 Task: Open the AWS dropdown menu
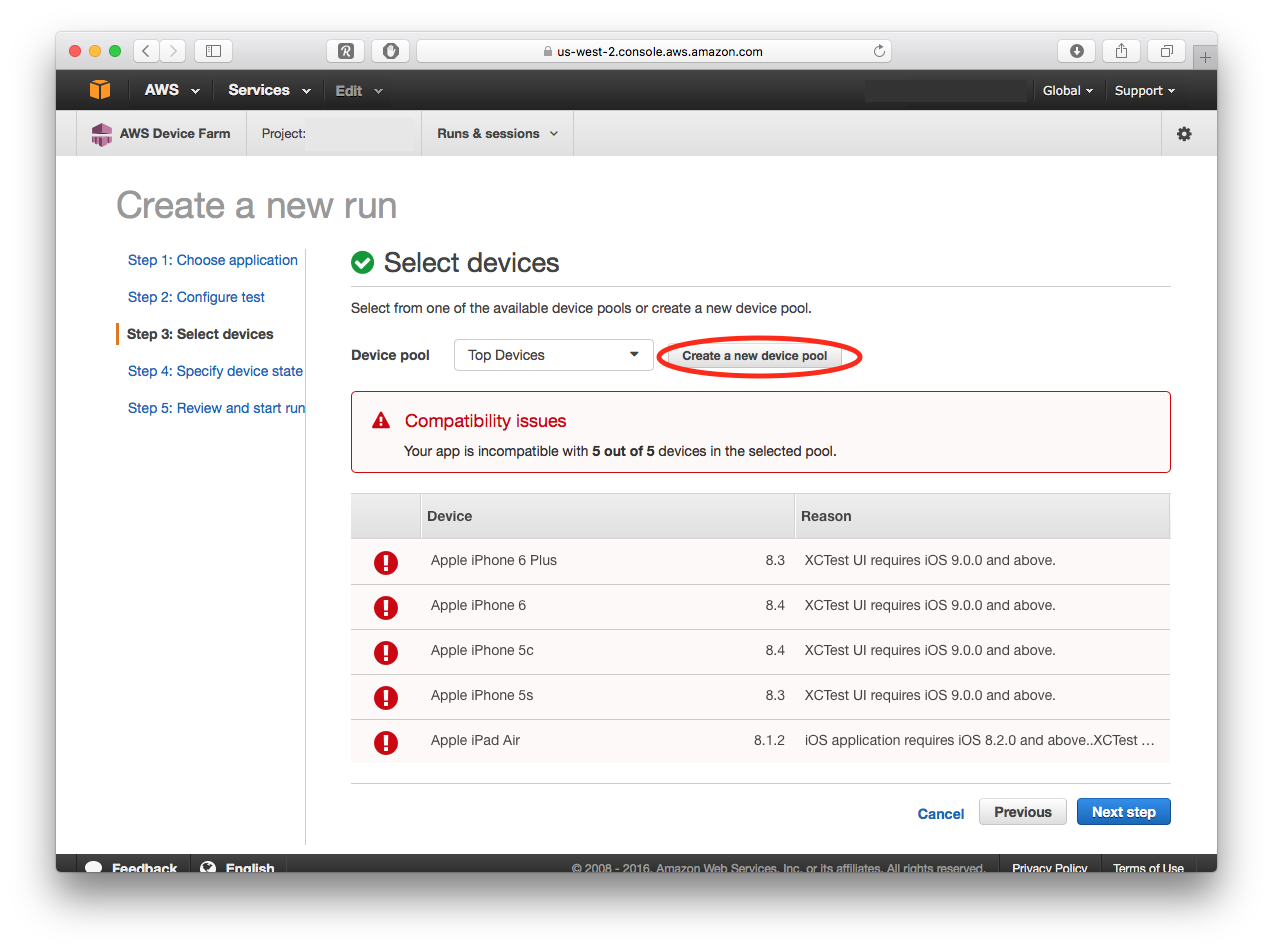coord(171,90)
